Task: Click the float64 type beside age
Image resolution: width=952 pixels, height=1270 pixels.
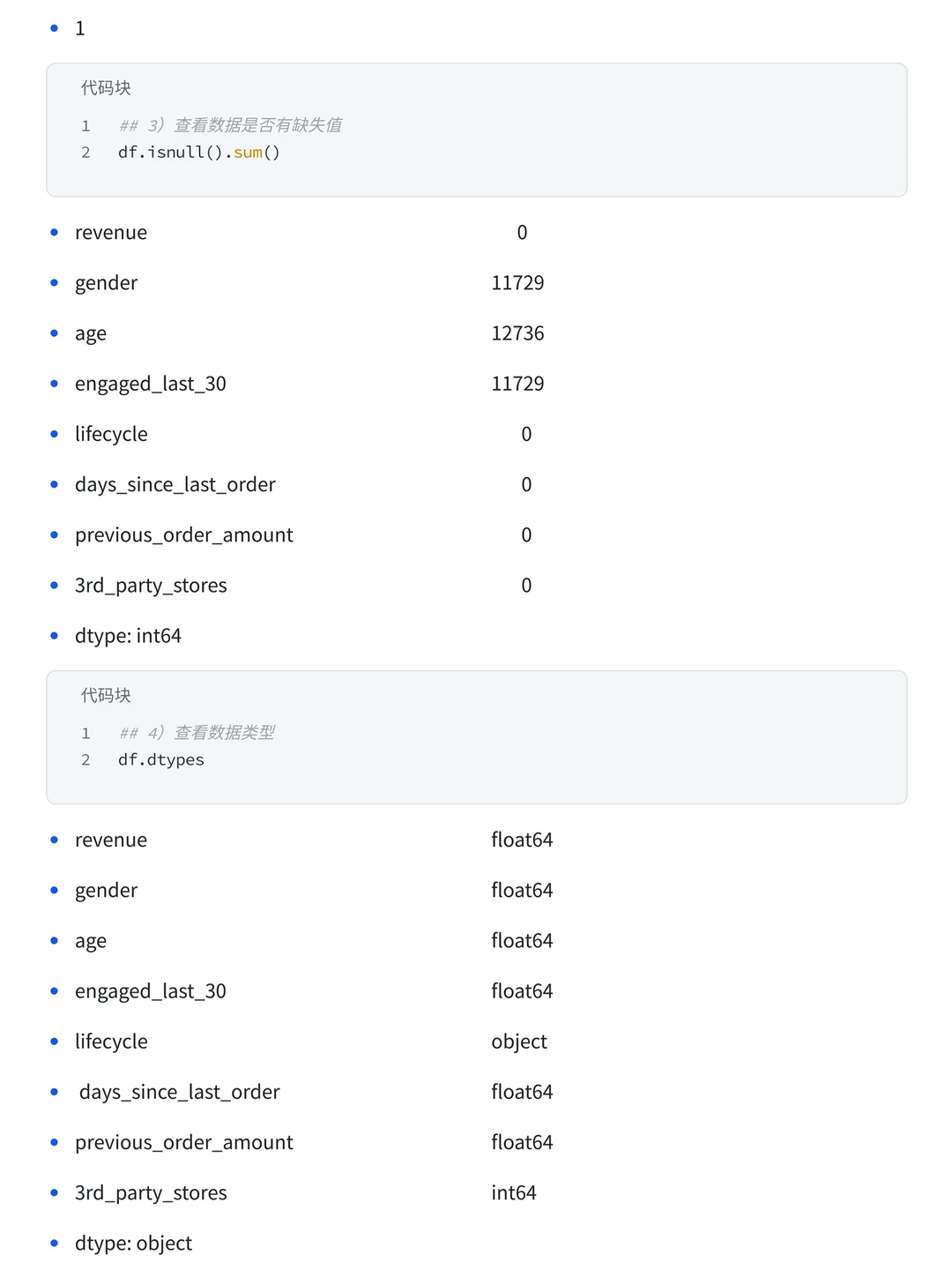Action: click(522, 941)
